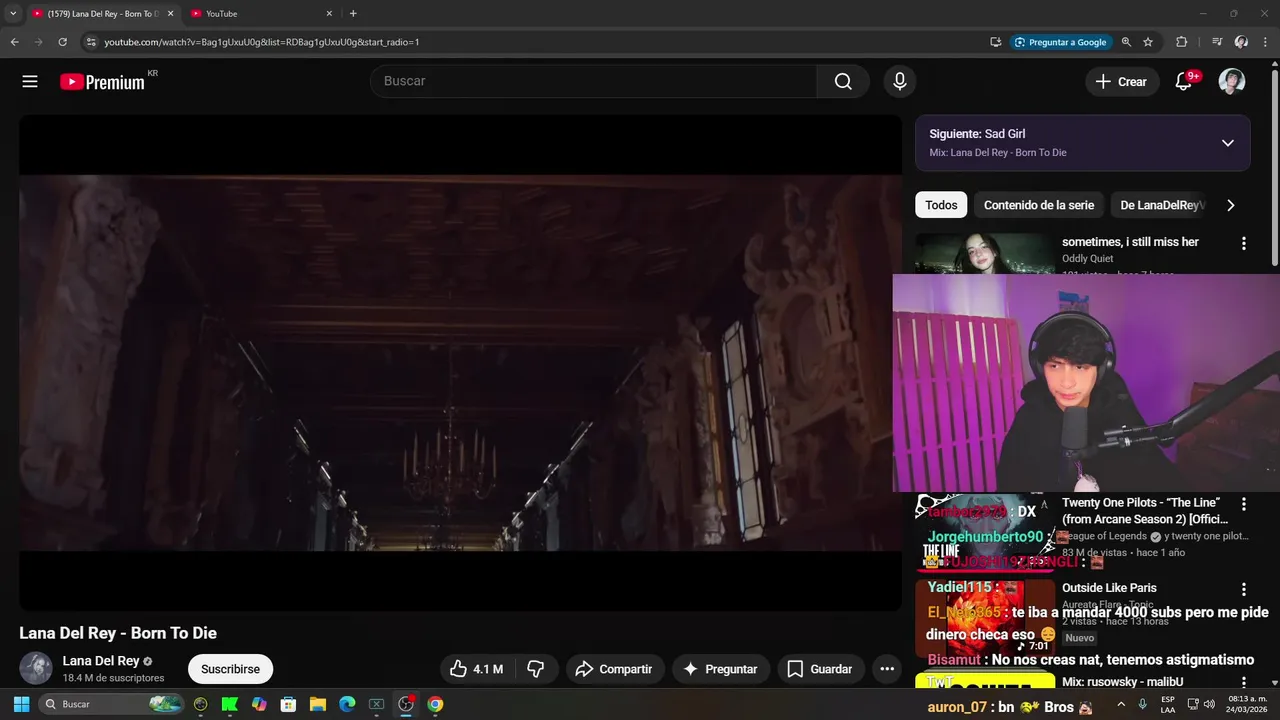The image size is (1280, 720).
Task: Close the Lana Del Rey tab
Action: point(170,14)
